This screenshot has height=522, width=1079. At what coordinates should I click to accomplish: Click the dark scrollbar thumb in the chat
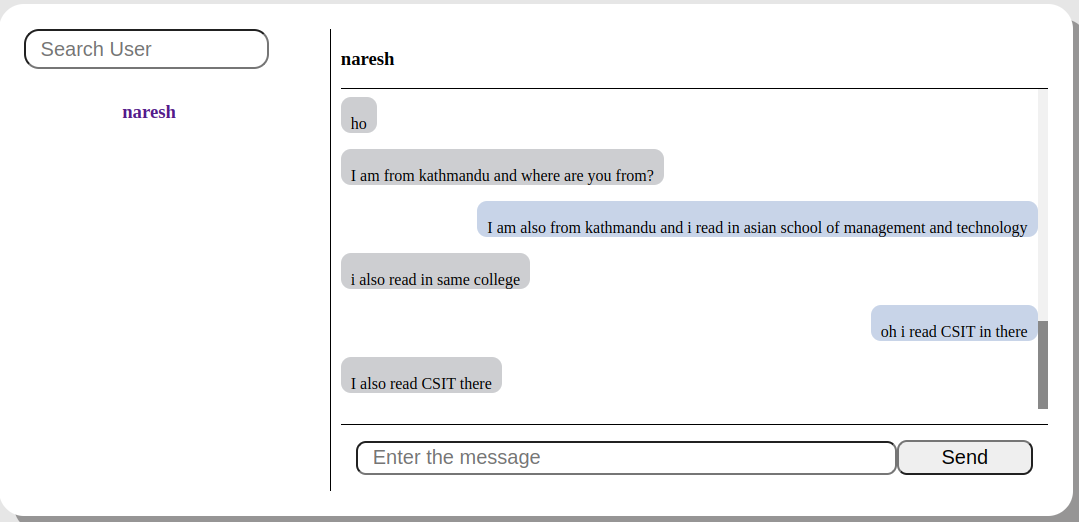click(x=1043, y=364)
